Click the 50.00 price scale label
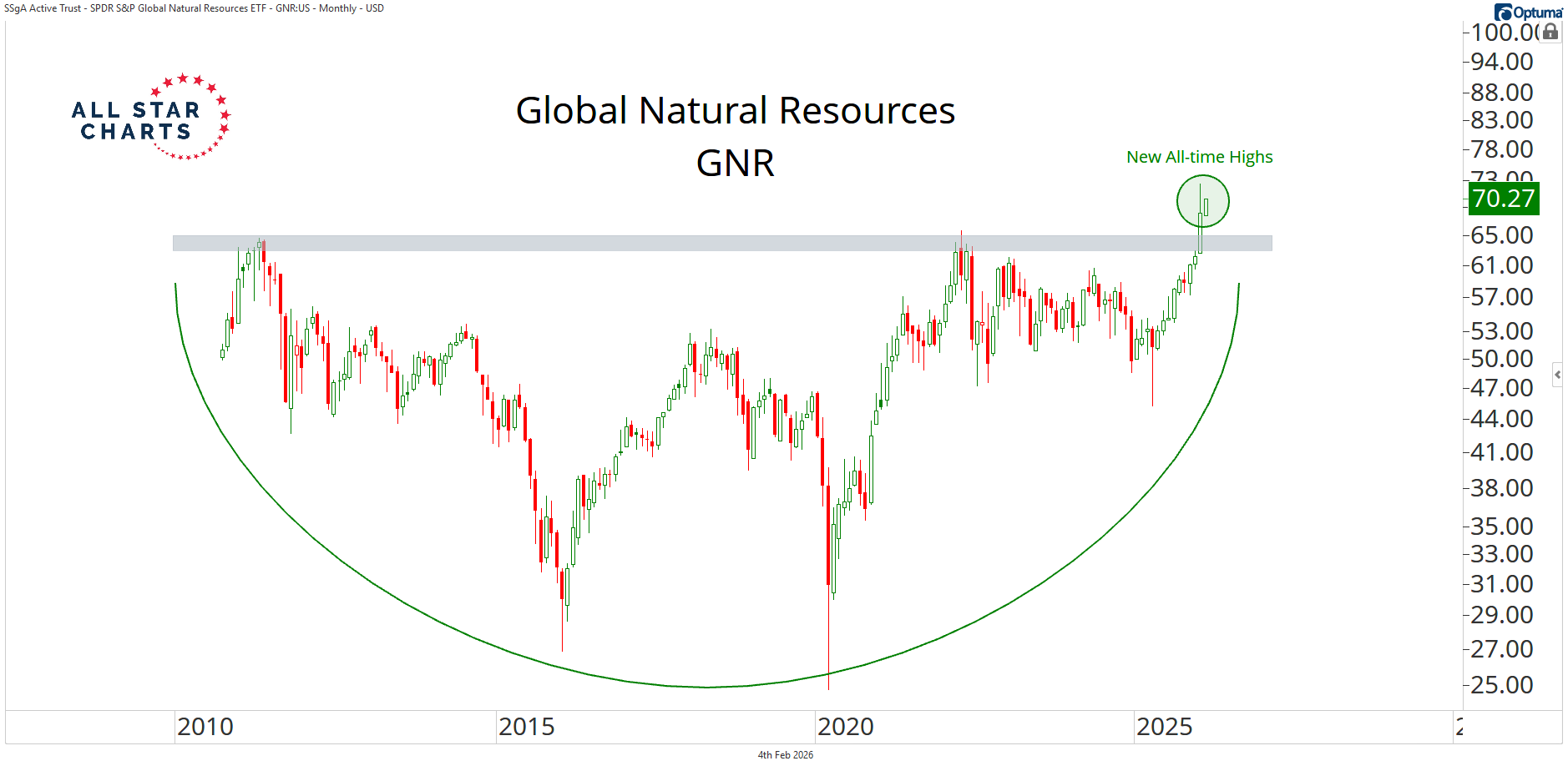This screenshot has width=1568, height=771. (x=1502, y=359)
